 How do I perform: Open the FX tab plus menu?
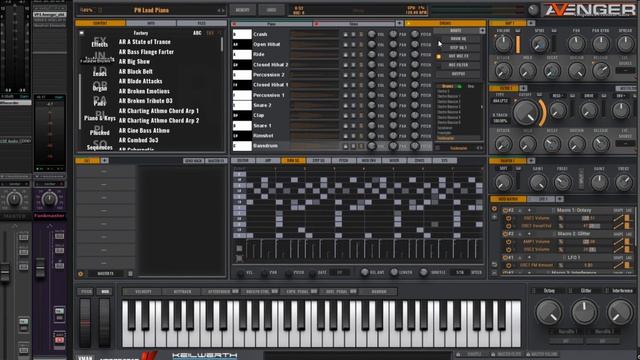pos(104,161)
